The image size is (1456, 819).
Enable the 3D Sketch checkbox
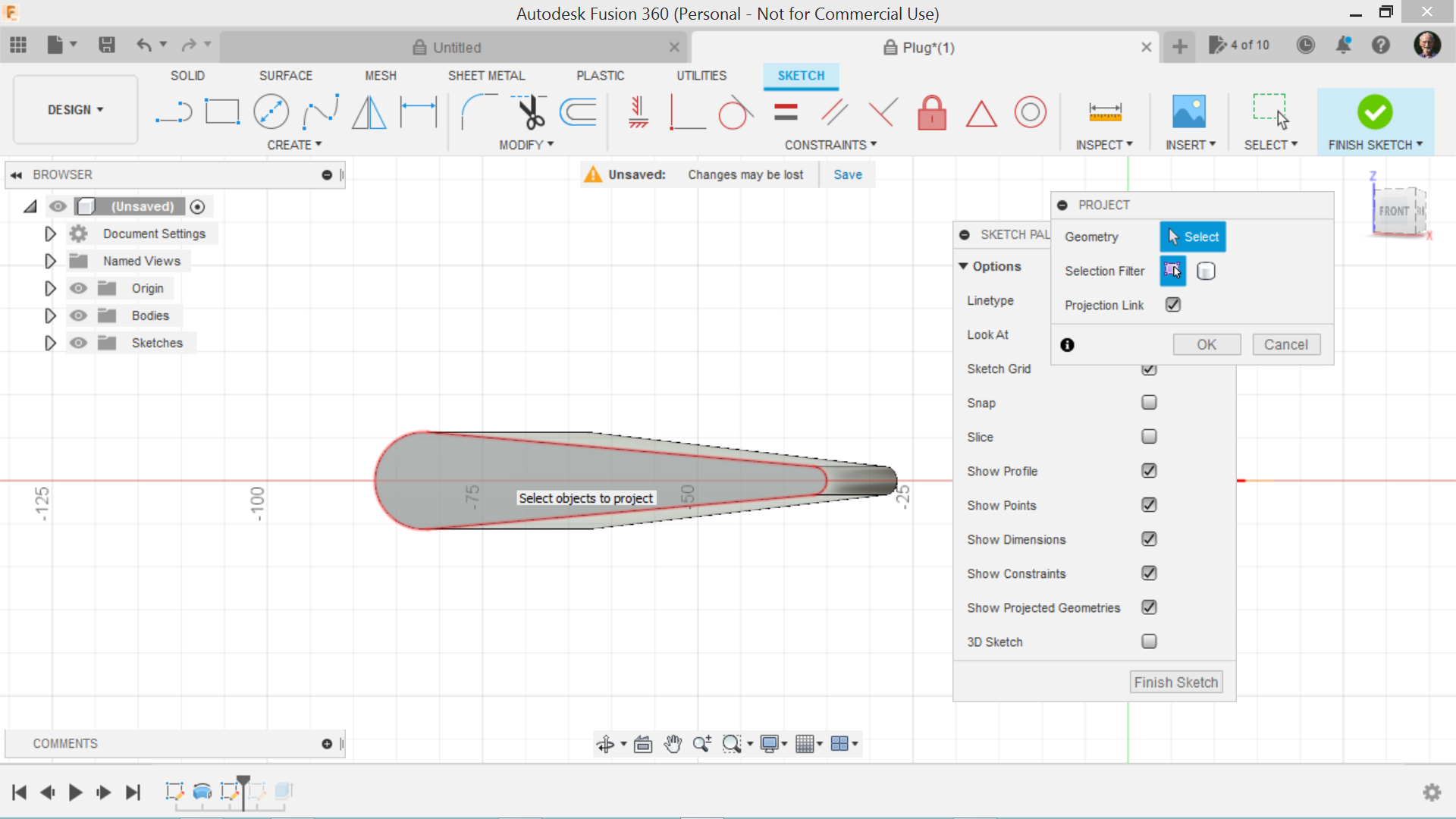point(1149,642)
